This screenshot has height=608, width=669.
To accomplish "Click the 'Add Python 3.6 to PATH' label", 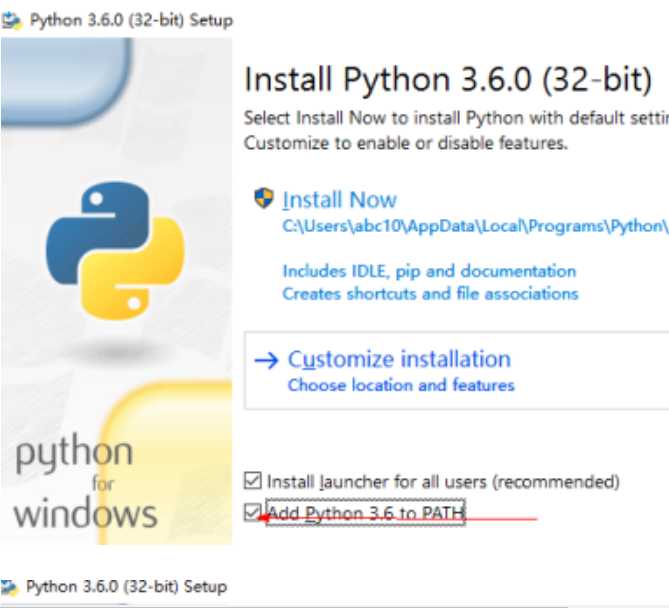I will (365, 513).
